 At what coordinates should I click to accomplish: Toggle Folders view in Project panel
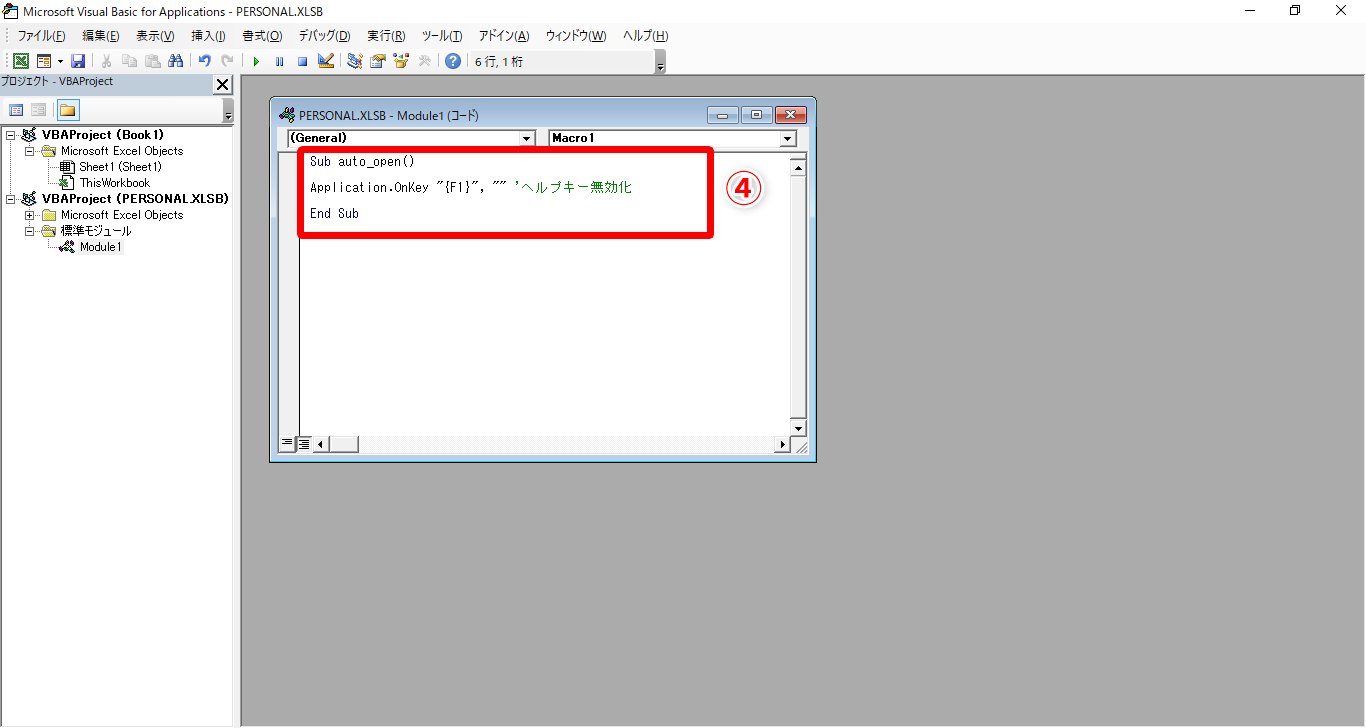click(x=67, y=110)
